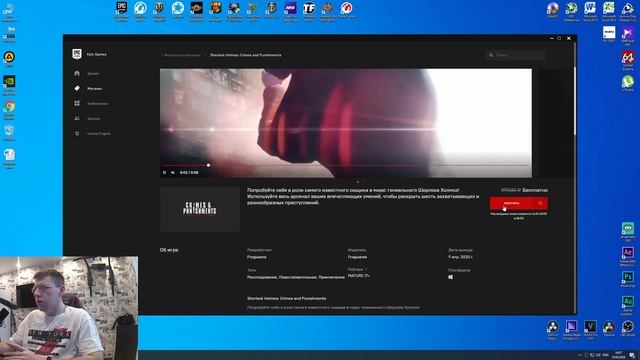
Task: Pause the game trailer video
Action: coord(164,173)
